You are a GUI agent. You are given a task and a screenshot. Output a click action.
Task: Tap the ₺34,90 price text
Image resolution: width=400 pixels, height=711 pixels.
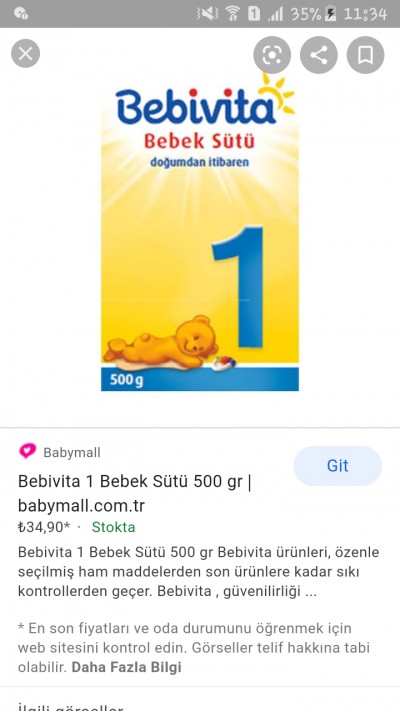pos(44,527)
